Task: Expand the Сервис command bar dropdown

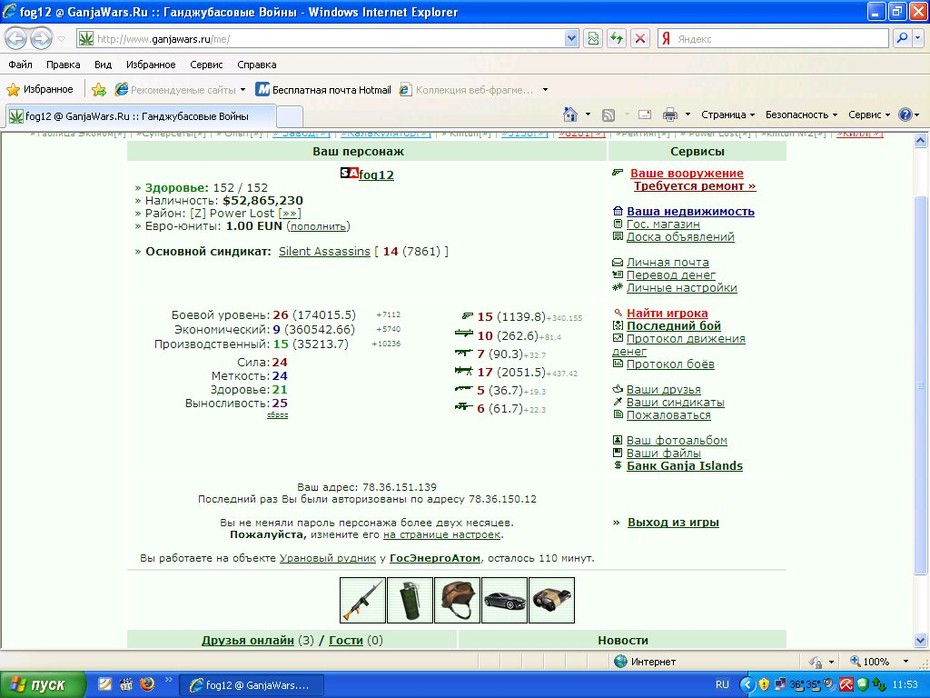Action: (869, 114)
